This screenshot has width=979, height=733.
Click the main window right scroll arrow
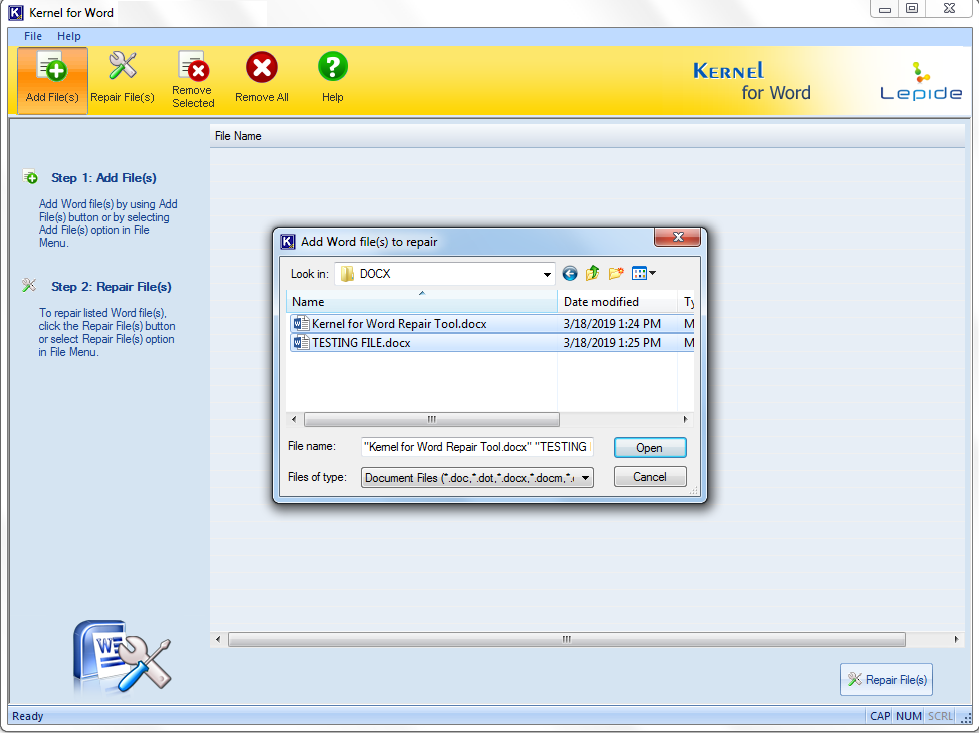click(957, 639)
